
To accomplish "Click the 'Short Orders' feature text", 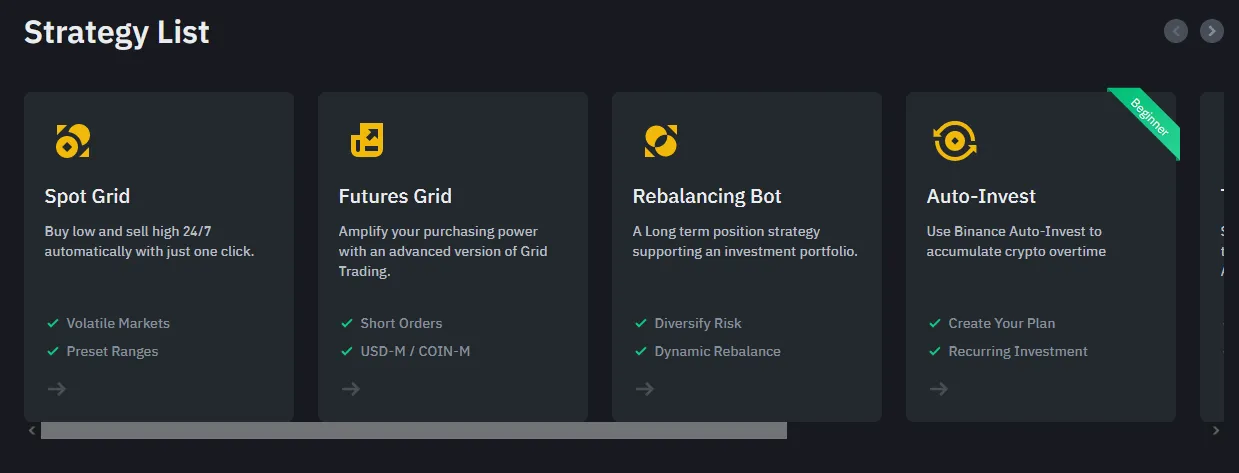I will tap(401, 323).
